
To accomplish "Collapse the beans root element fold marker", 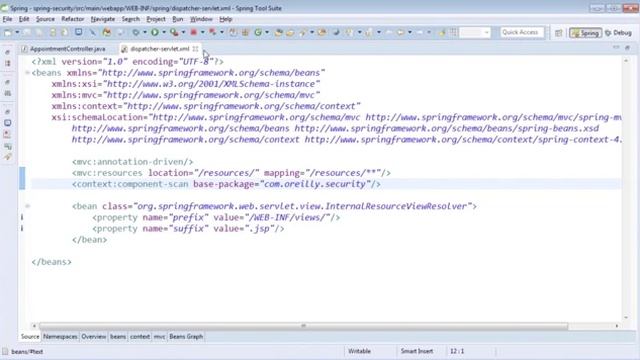I will point(27,73).
